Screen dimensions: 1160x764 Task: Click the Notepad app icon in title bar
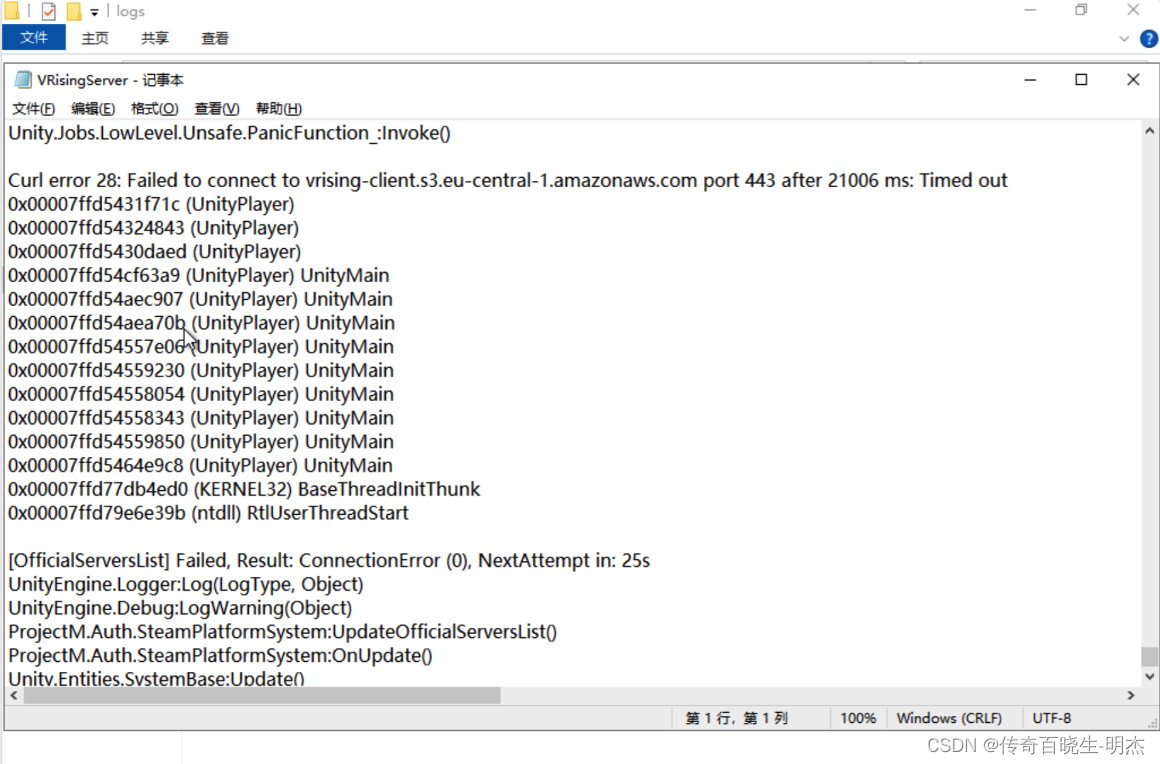(23, 80)
